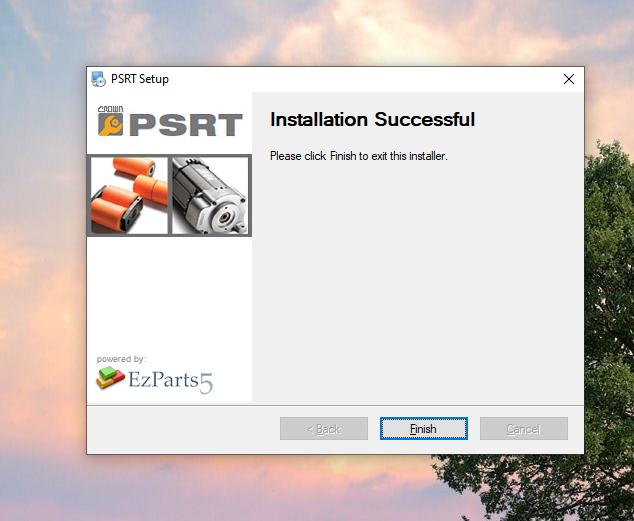The image size is (634, 521).
Task: Click the small Crown brand text
Action: coord(110,109)
